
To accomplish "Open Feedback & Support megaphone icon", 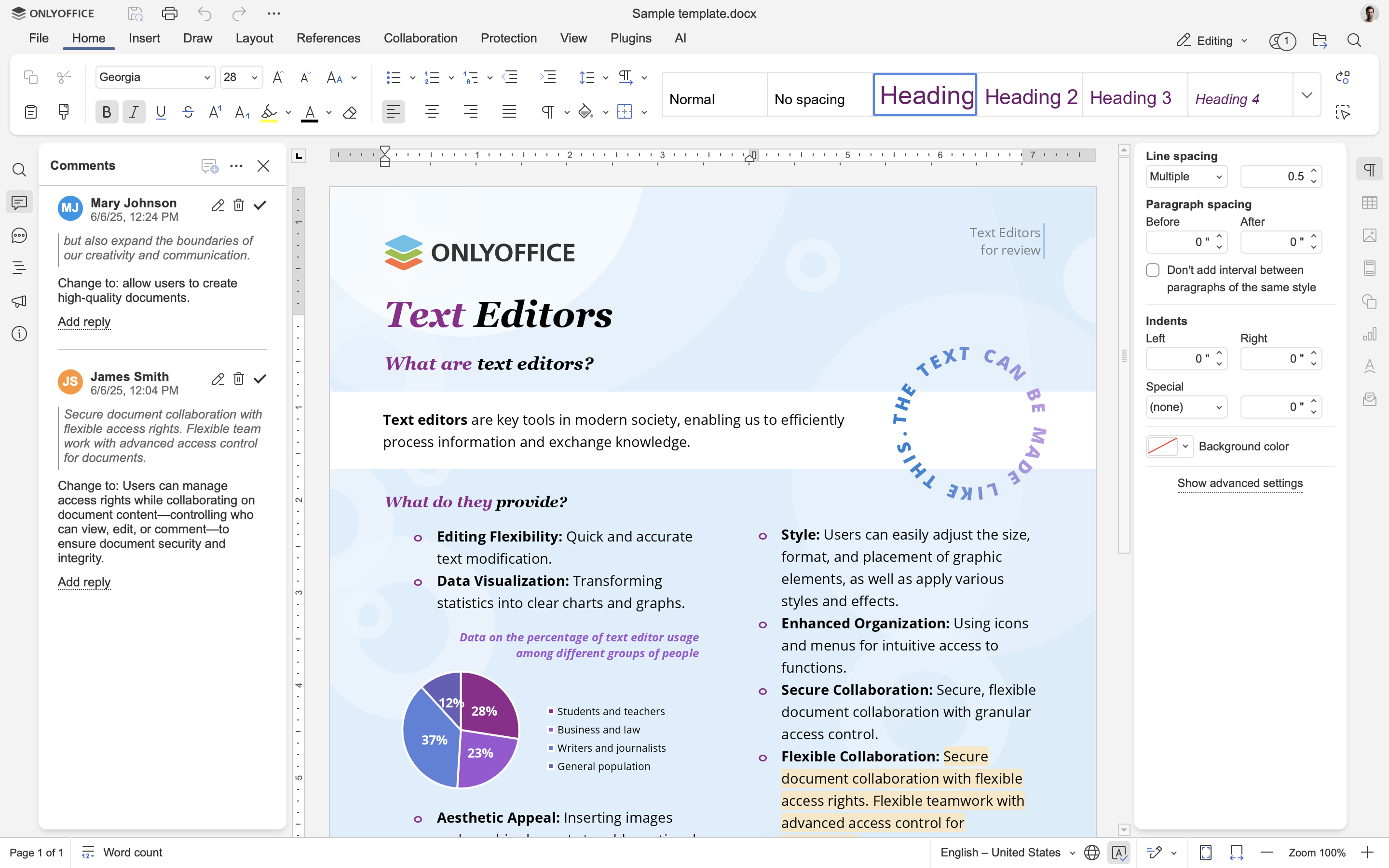I will pos(19,301).
